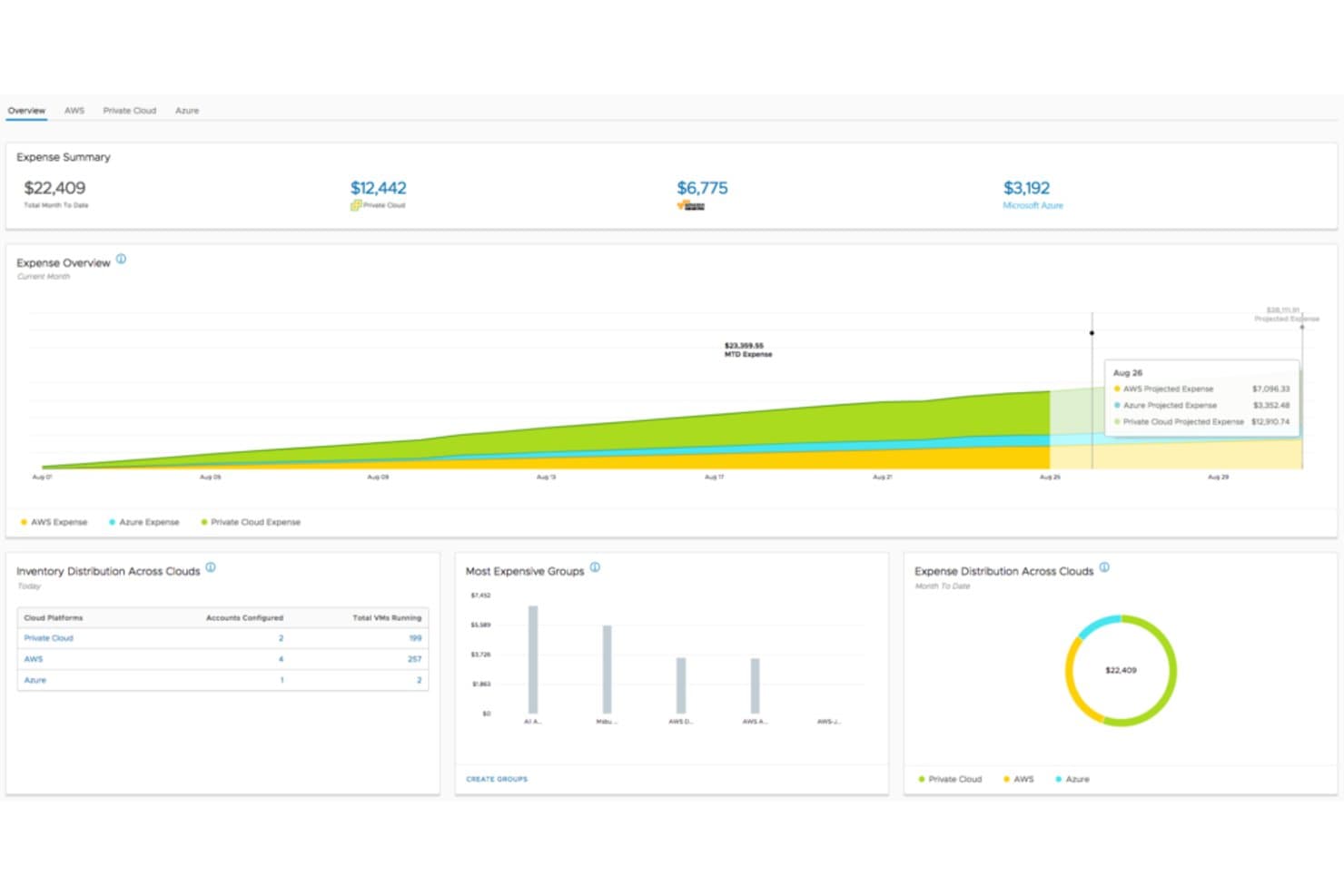1344x896 pixels.
Task: Toggle Private Cloud in the donut chart legend
Action: point(950,779)
